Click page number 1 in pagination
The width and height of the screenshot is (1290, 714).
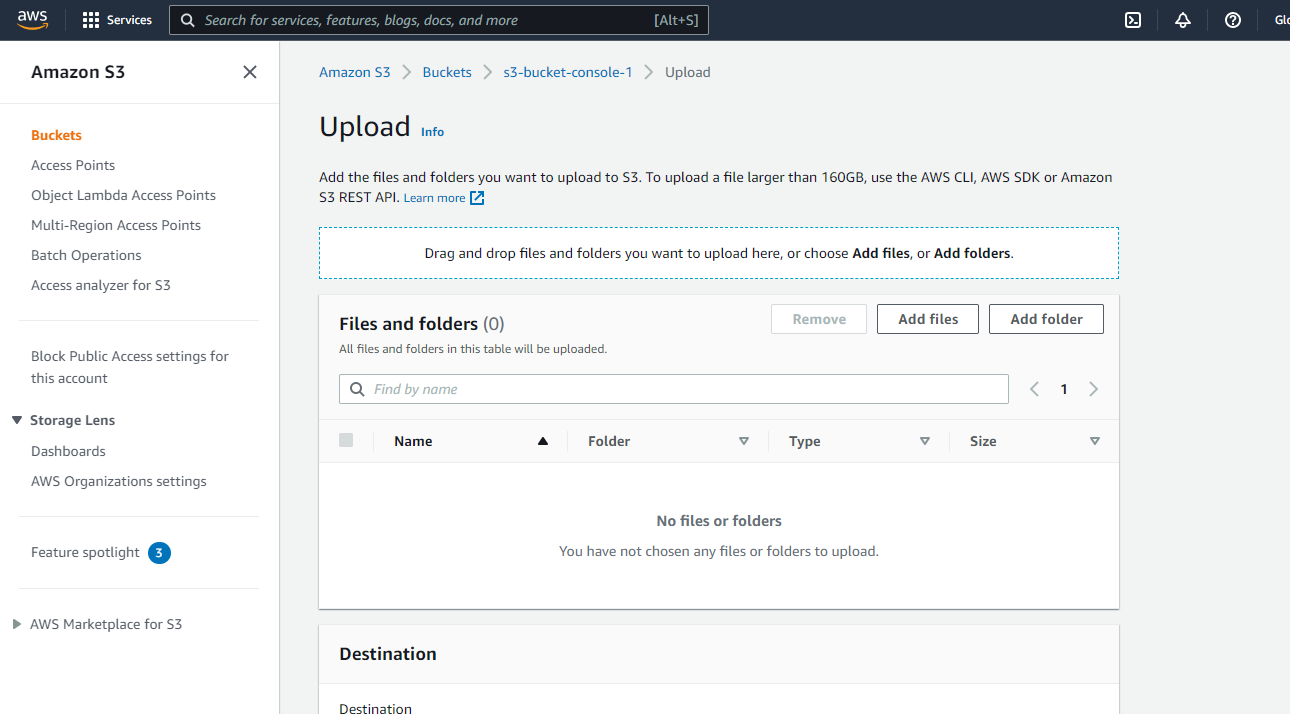coord(1064,389)
